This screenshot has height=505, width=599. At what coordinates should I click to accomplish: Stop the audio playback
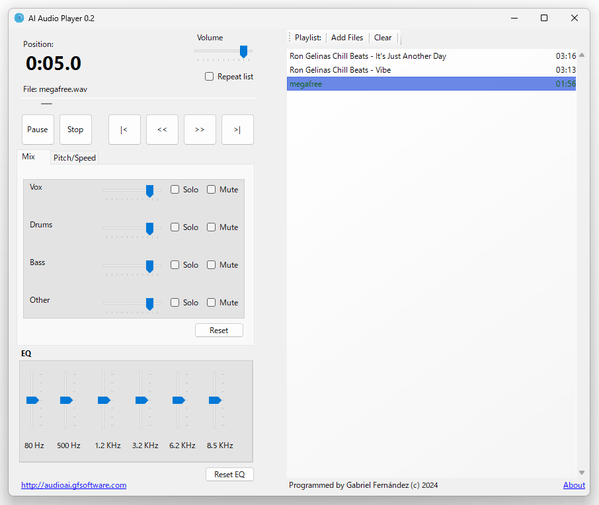pyautogui.click(x=75, y=129)
